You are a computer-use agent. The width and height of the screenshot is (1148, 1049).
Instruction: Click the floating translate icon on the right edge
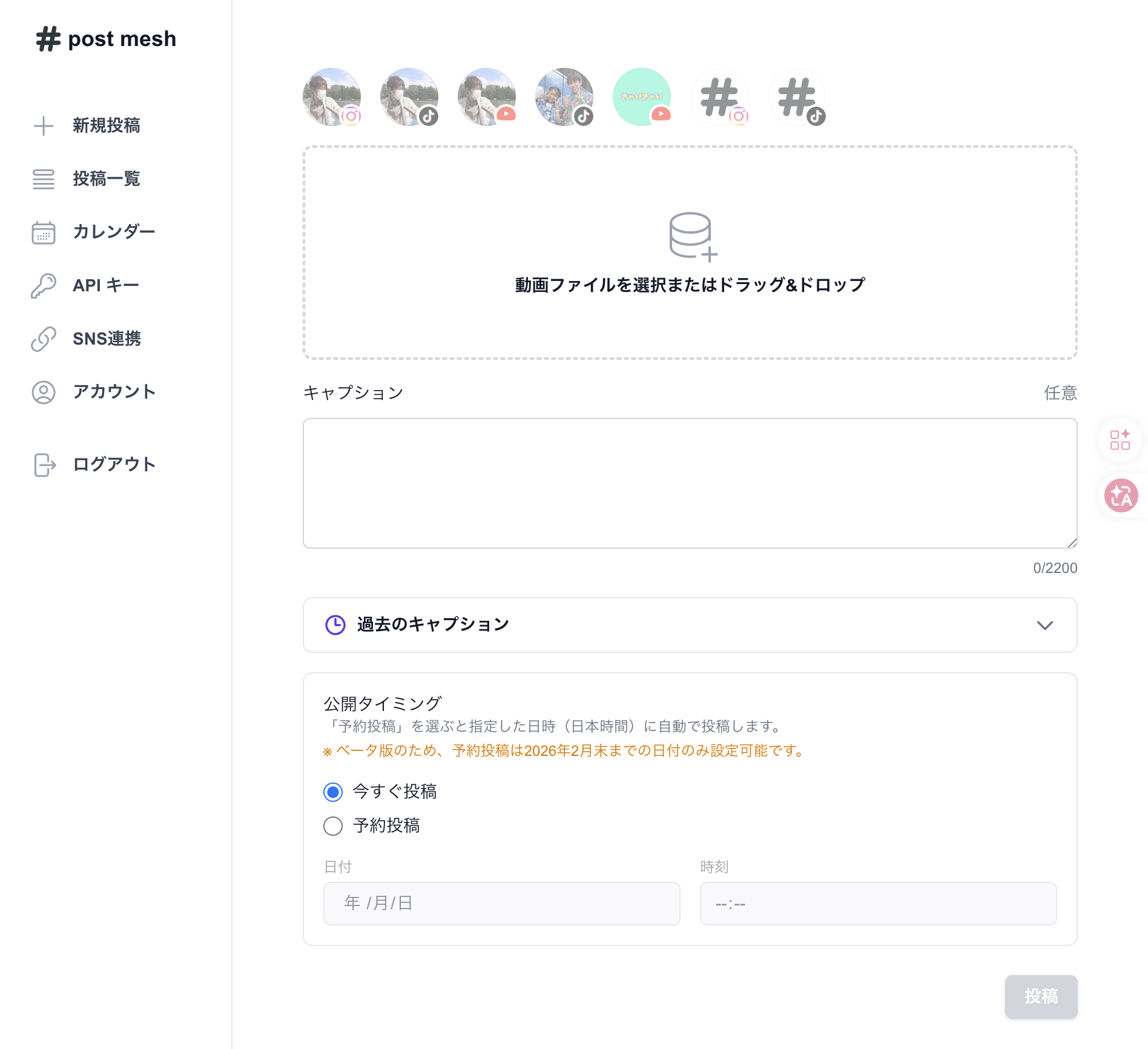pyautogui.click(x=1121, y=495)
